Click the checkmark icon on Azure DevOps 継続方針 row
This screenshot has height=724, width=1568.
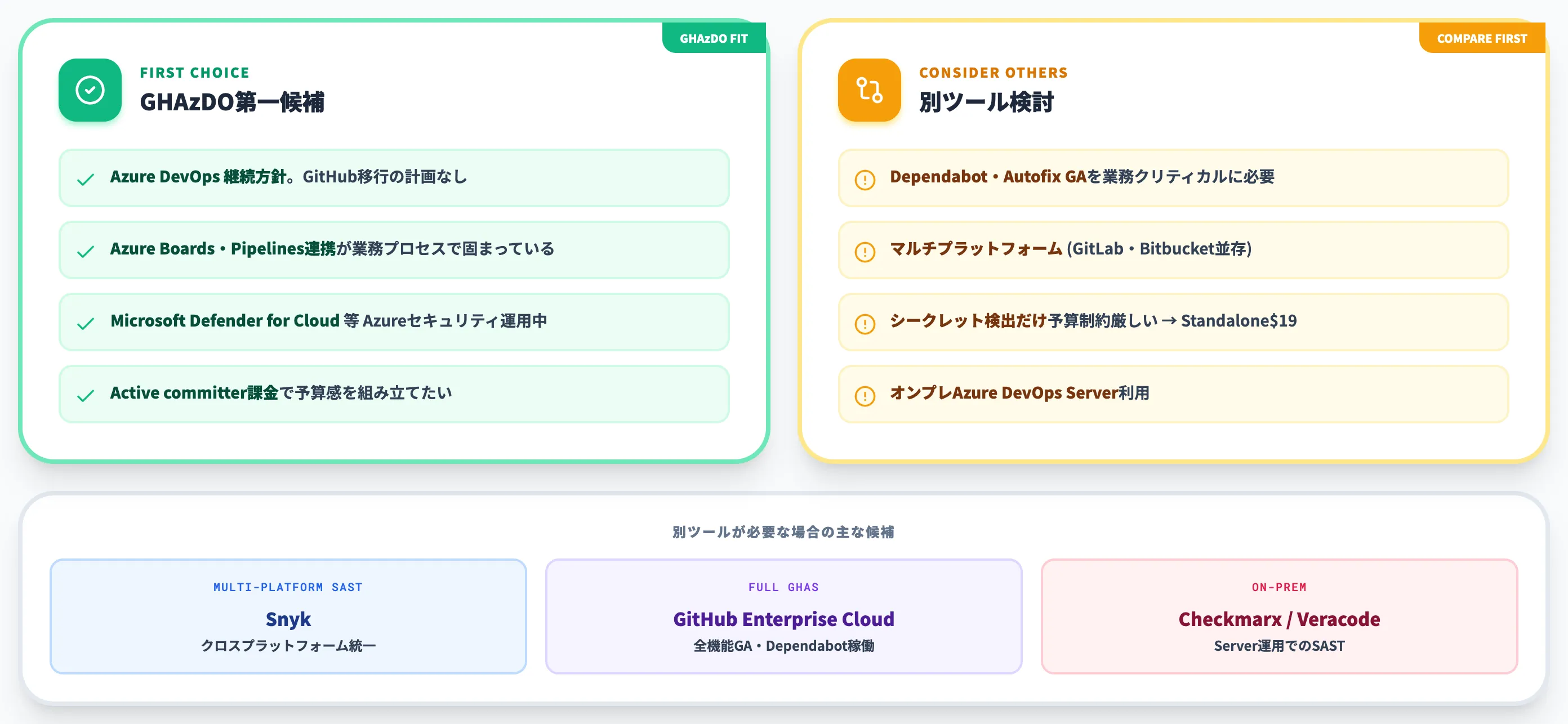pyautogui.click(x=86, y=180)
